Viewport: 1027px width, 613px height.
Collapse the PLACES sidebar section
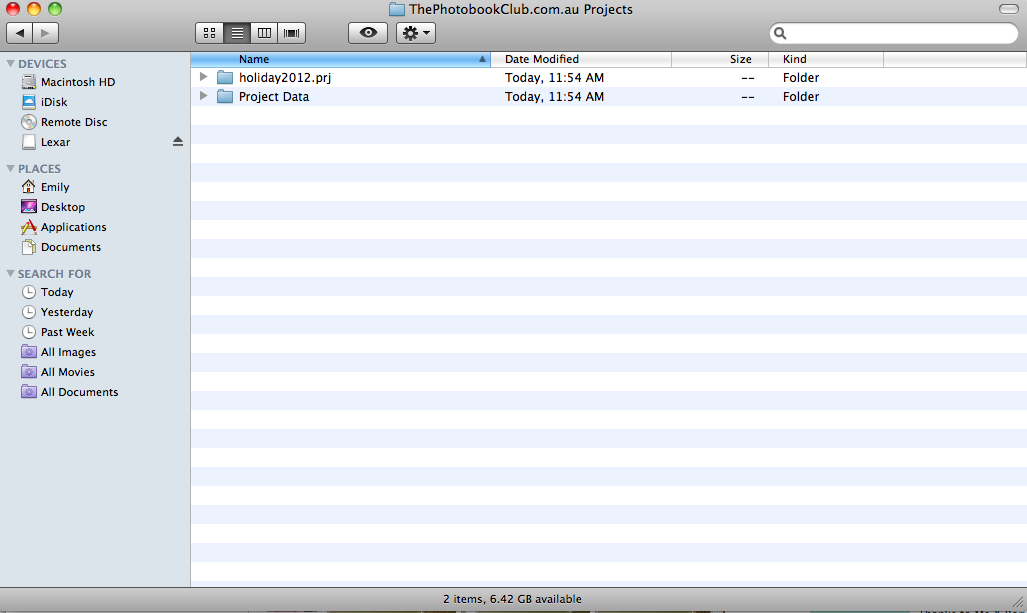pyautogui.click(x=10, y=168)
